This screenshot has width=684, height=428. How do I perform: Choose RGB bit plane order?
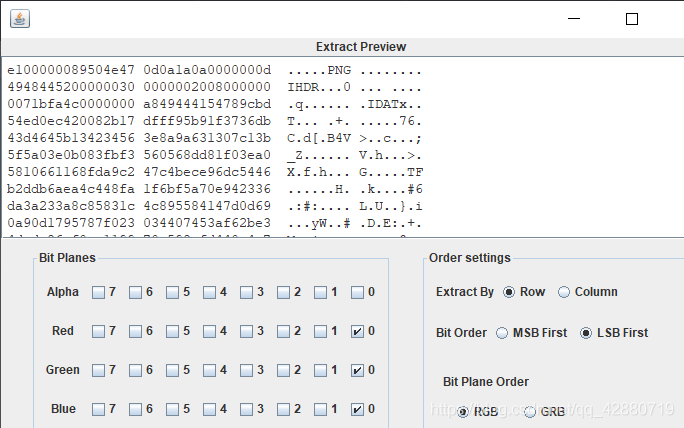pyautogui.click(x=463, y=411)
